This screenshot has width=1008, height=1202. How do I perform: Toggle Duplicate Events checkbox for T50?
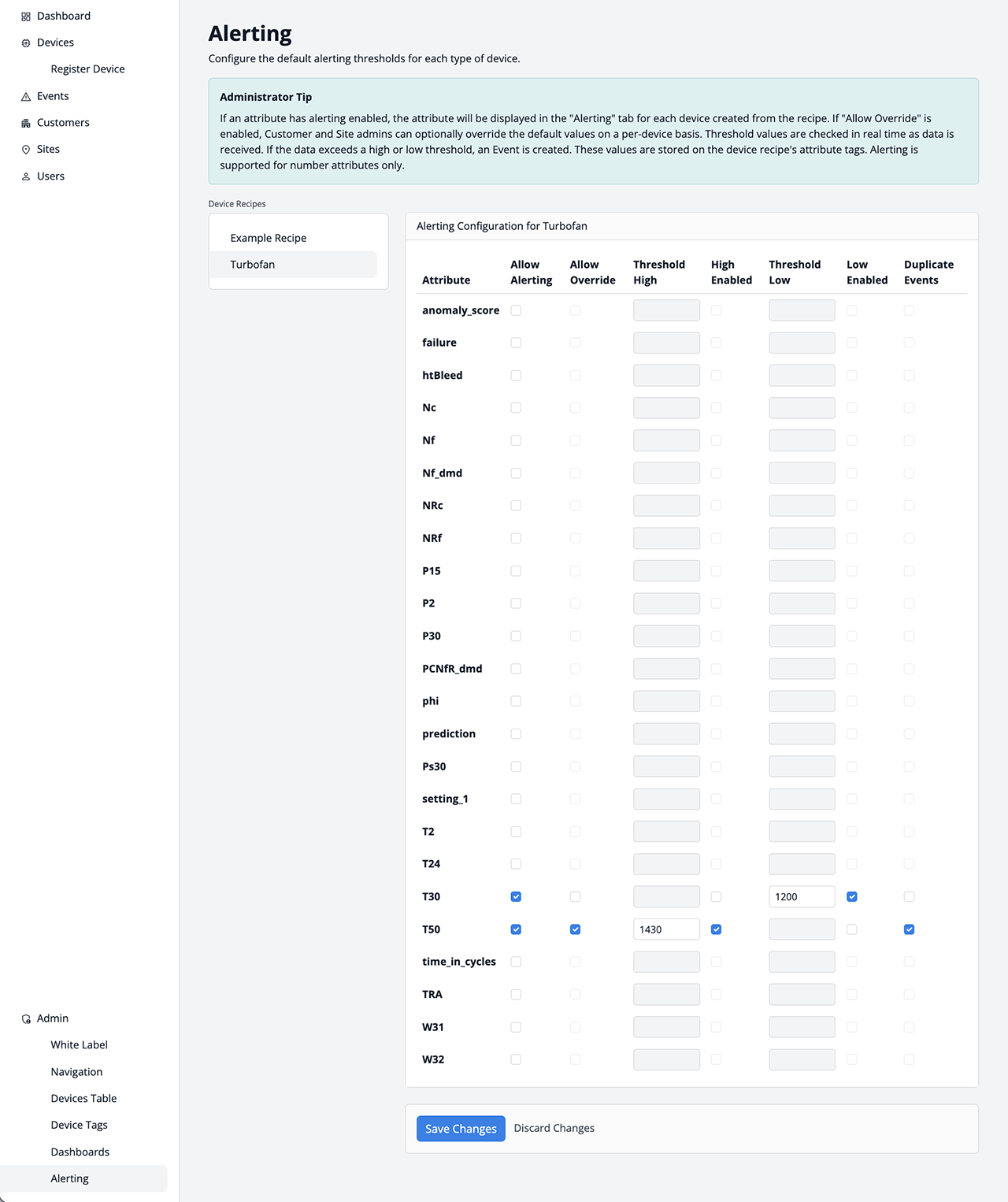click(x=909, y=929)
